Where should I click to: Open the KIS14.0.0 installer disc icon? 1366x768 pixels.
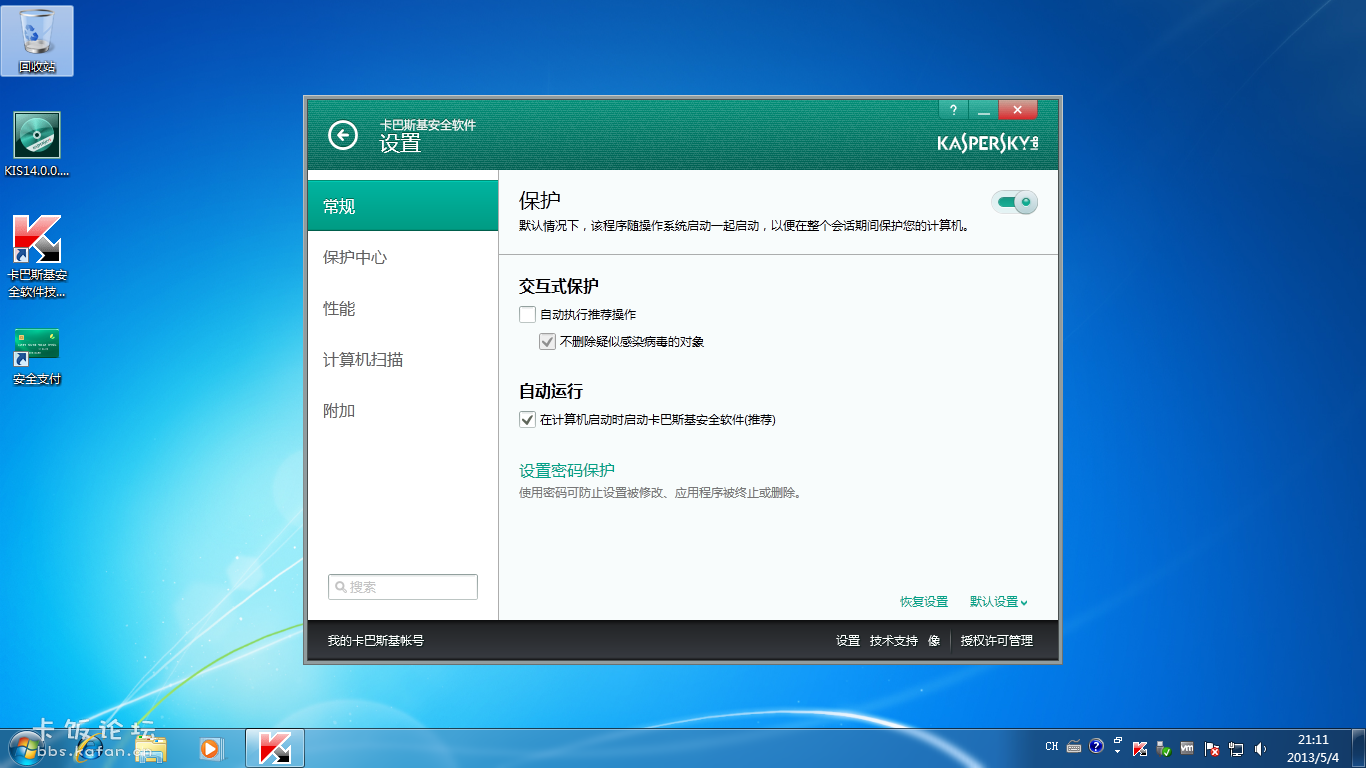(37, 145)
